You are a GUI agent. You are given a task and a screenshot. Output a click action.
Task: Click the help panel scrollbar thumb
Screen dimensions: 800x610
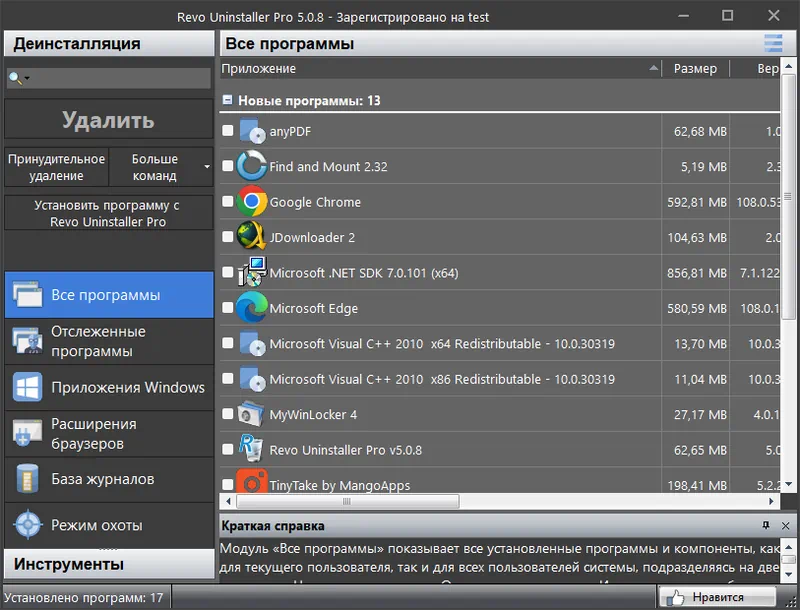788,560
